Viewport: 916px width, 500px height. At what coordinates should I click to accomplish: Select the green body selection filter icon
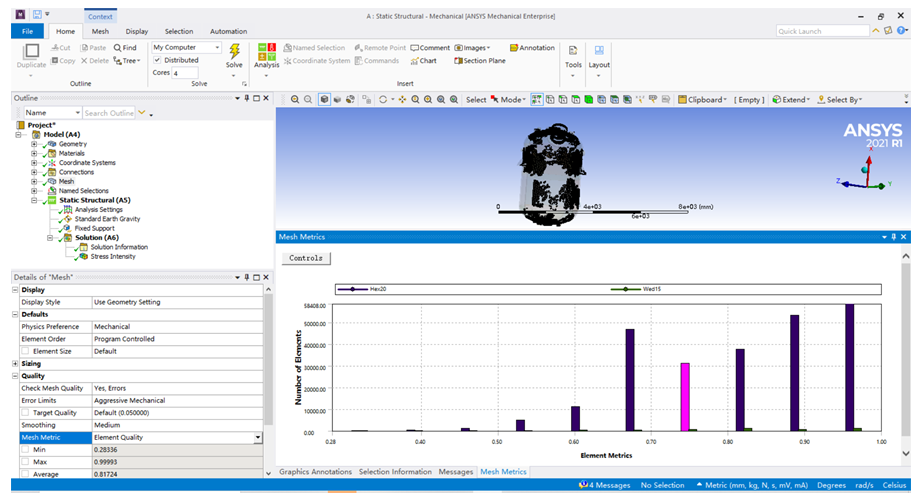pos(588,100)
